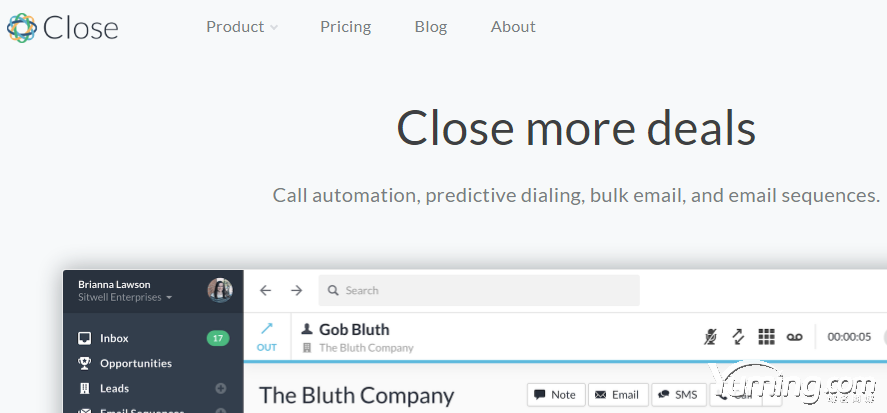
Task: Click the Close logo icon
Action: (x=22, y=28)
